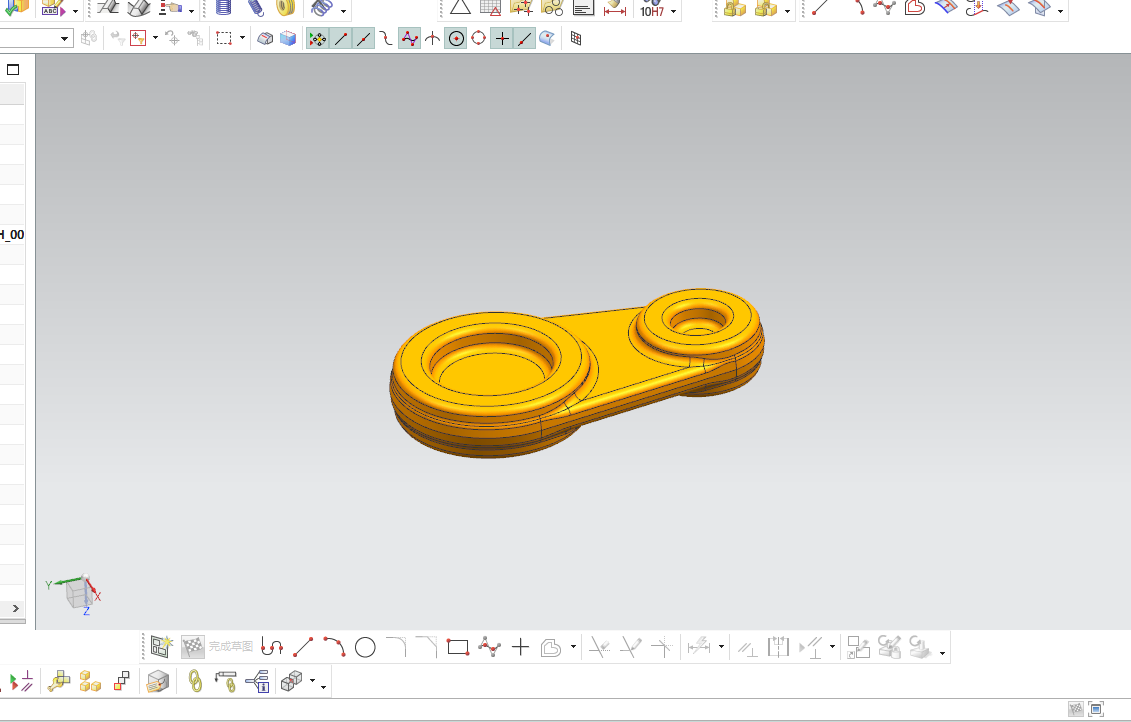
Task: Click the gray object highlight icon
Action: click(265, 38)
